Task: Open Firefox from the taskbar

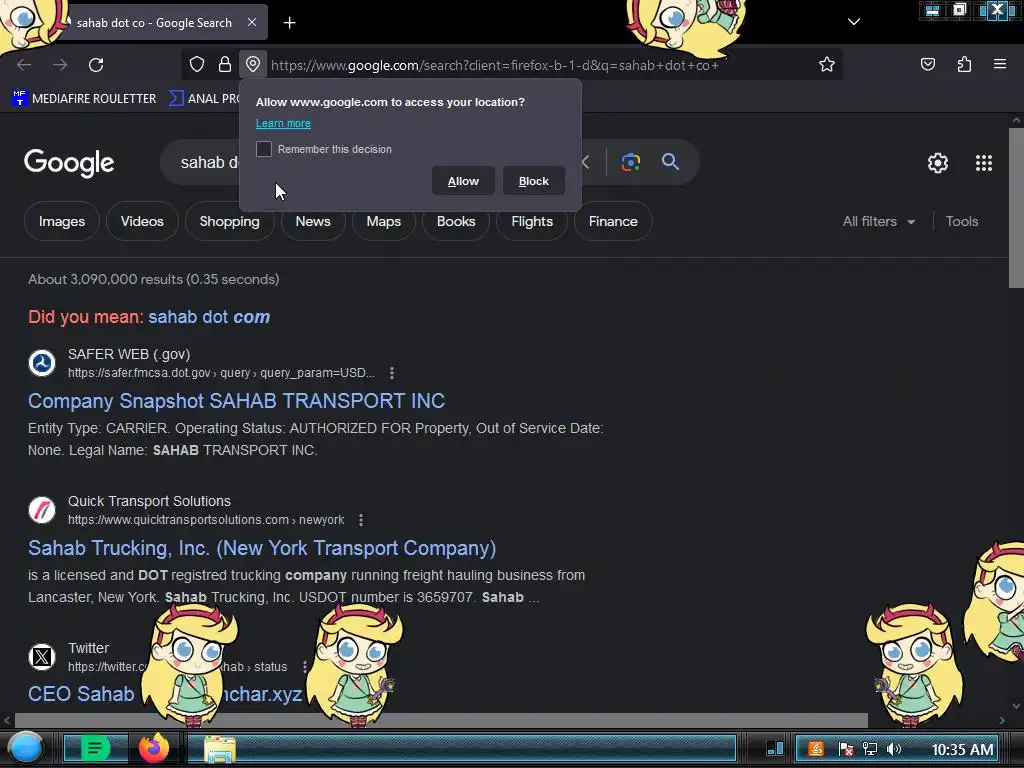Action: click(154, 748)
